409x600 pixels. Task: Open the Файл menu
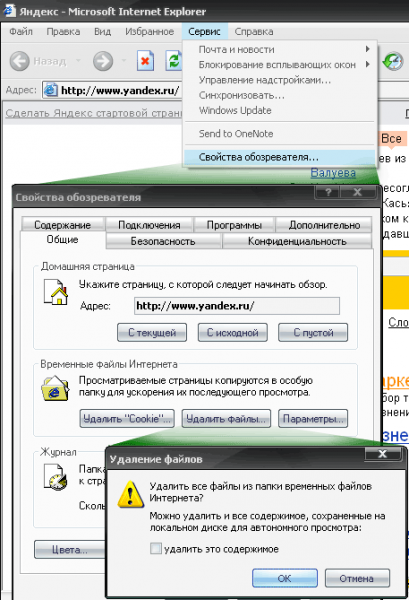(21, 31)
